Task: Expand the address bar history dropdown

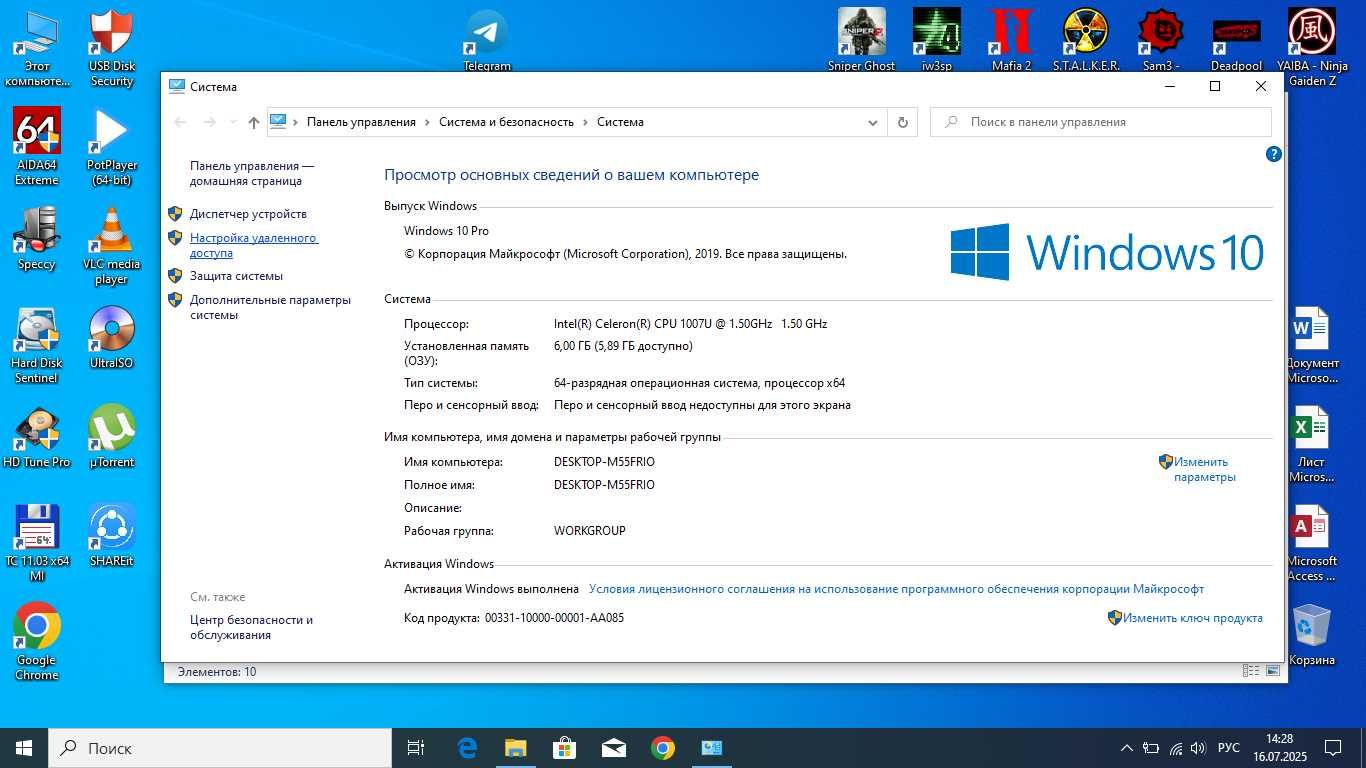Action: tap(872, 122)
